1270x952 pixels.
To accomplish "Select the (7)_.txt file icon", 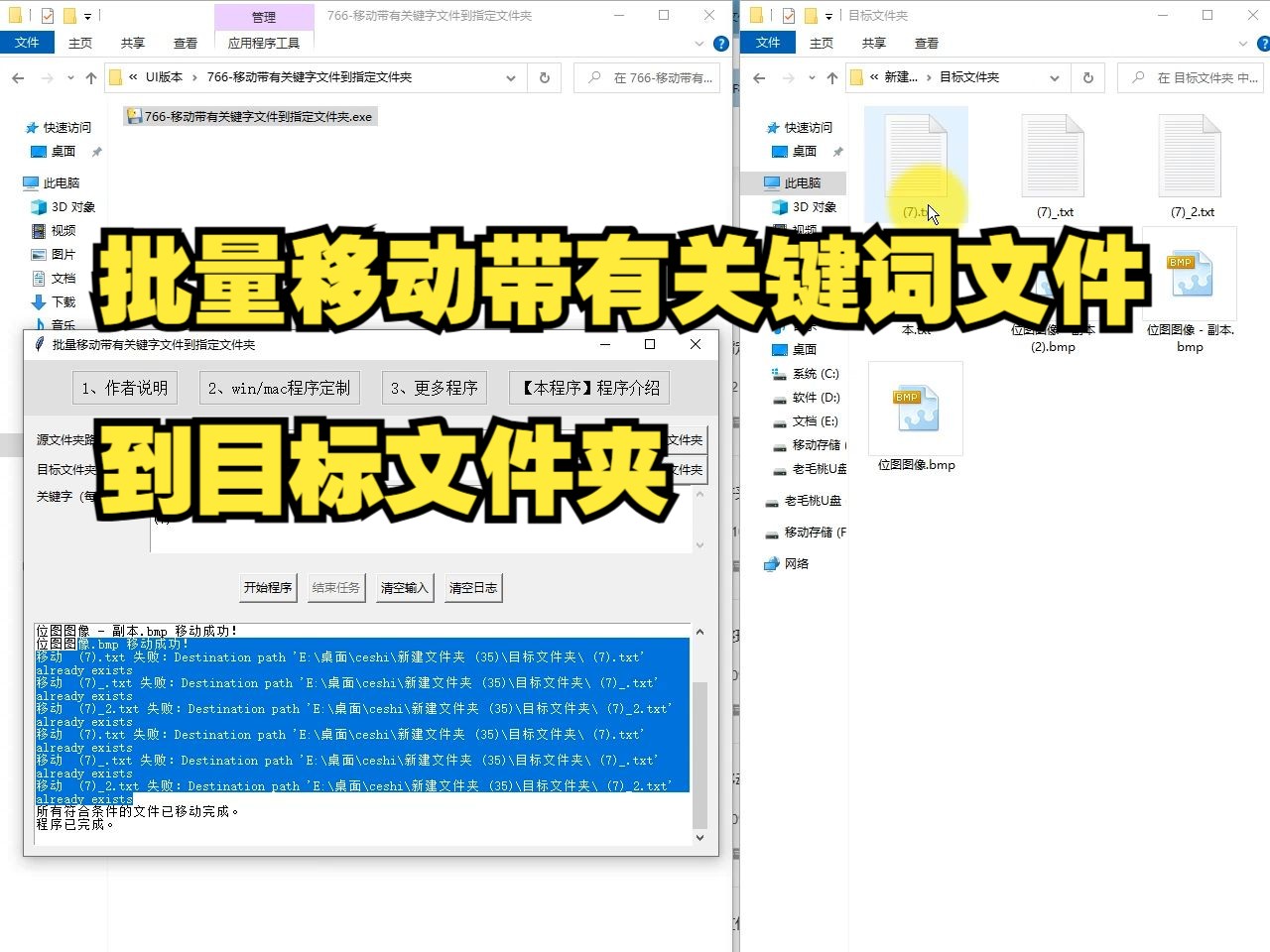I will pyautogui.click(x=1054, y=155).
